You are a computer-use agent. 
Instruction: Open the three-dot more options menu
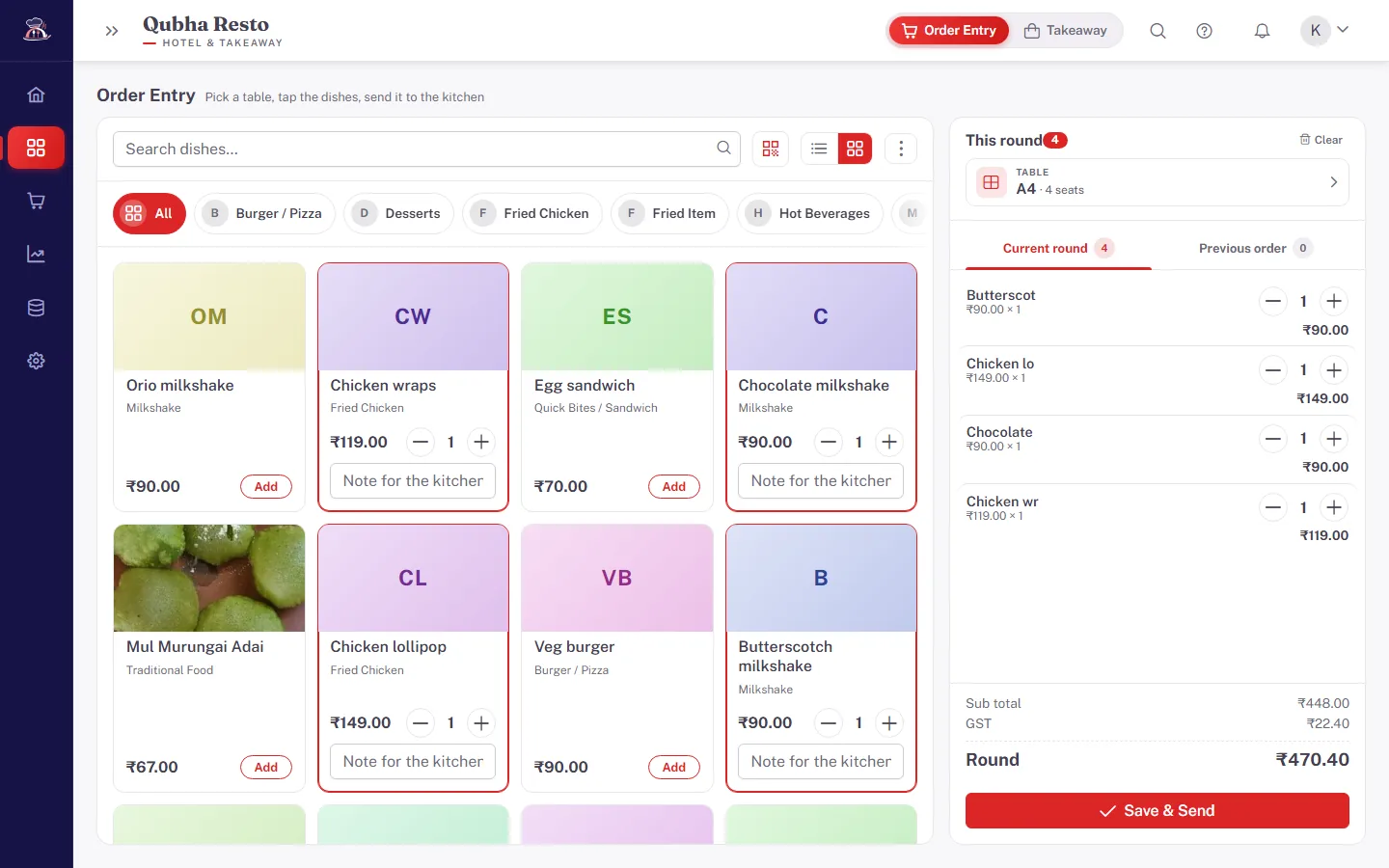coord(901,149)
